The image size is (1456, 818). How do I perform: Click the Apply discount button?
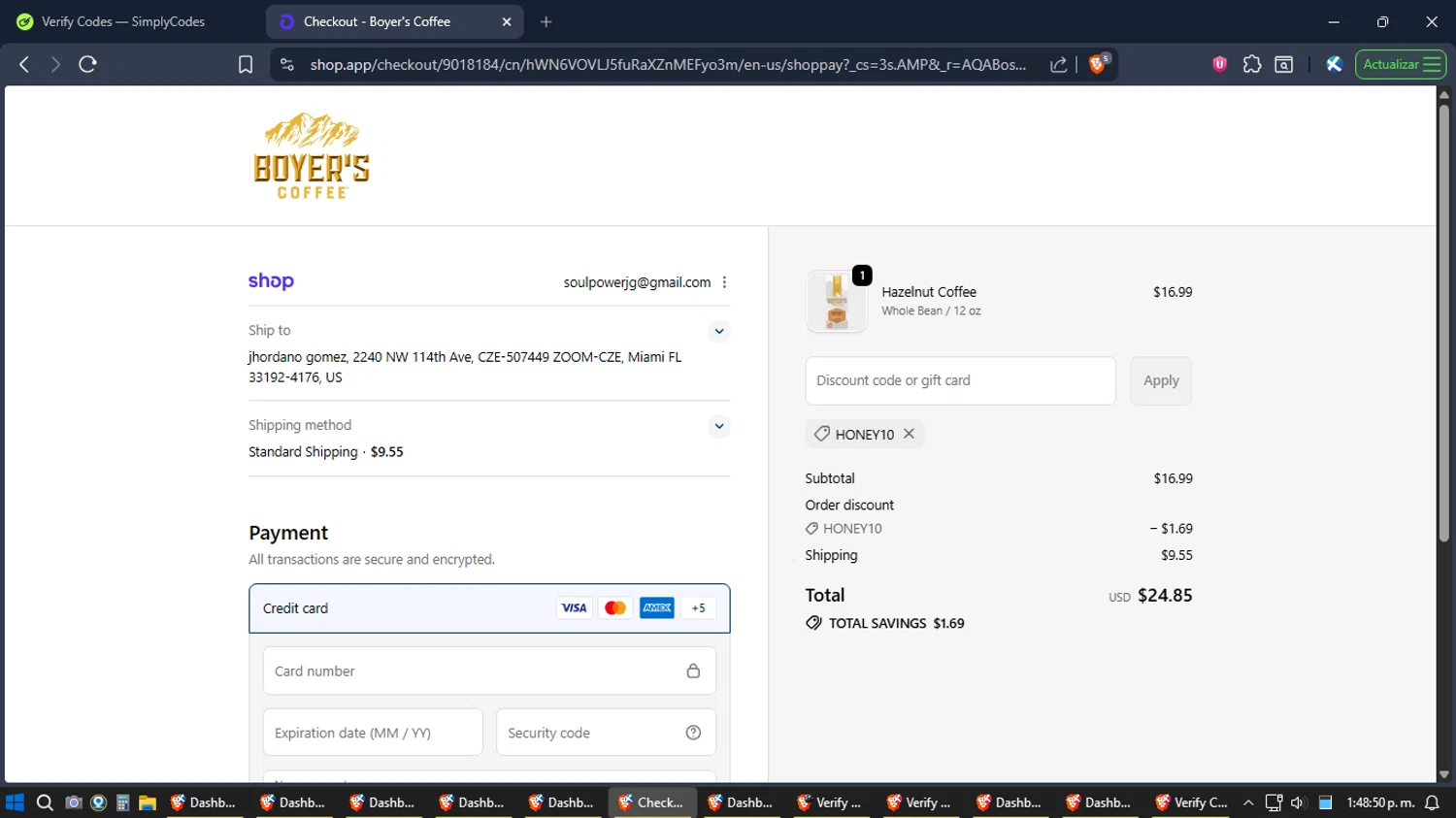[x=1161, y=380]
